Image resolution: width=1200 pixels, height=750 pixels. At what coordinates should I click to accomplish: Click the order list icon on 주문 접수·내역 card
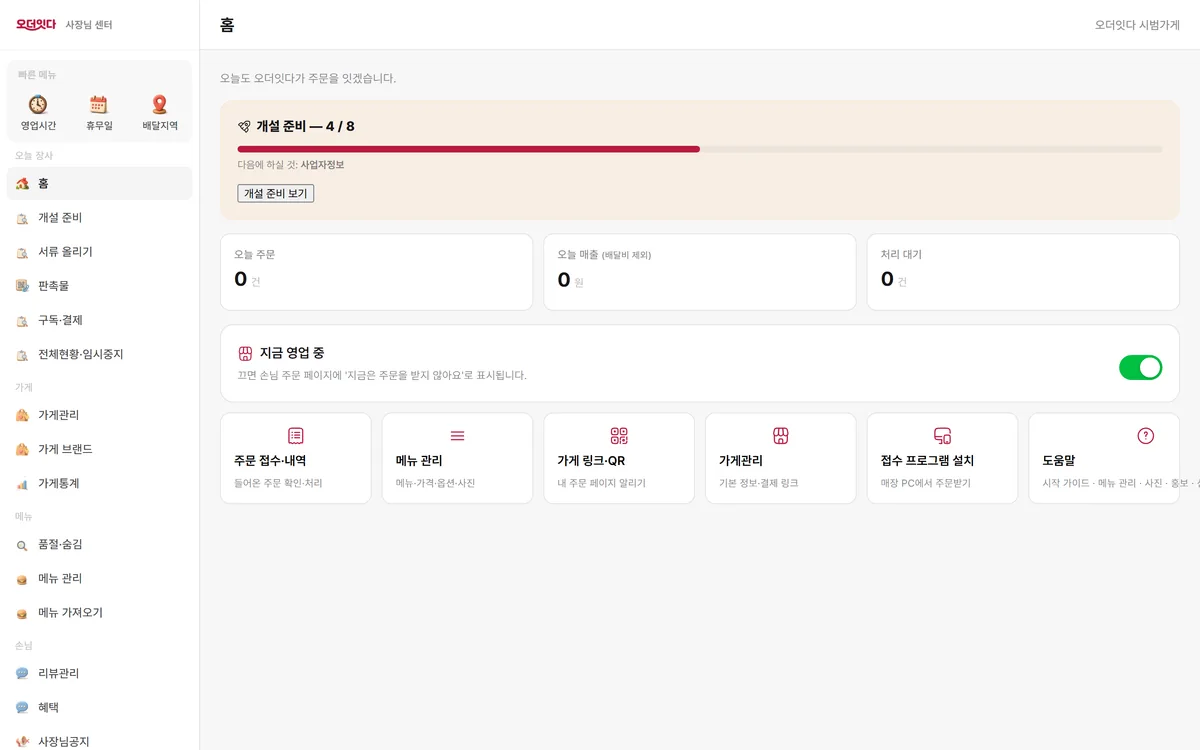pos(296,436)
